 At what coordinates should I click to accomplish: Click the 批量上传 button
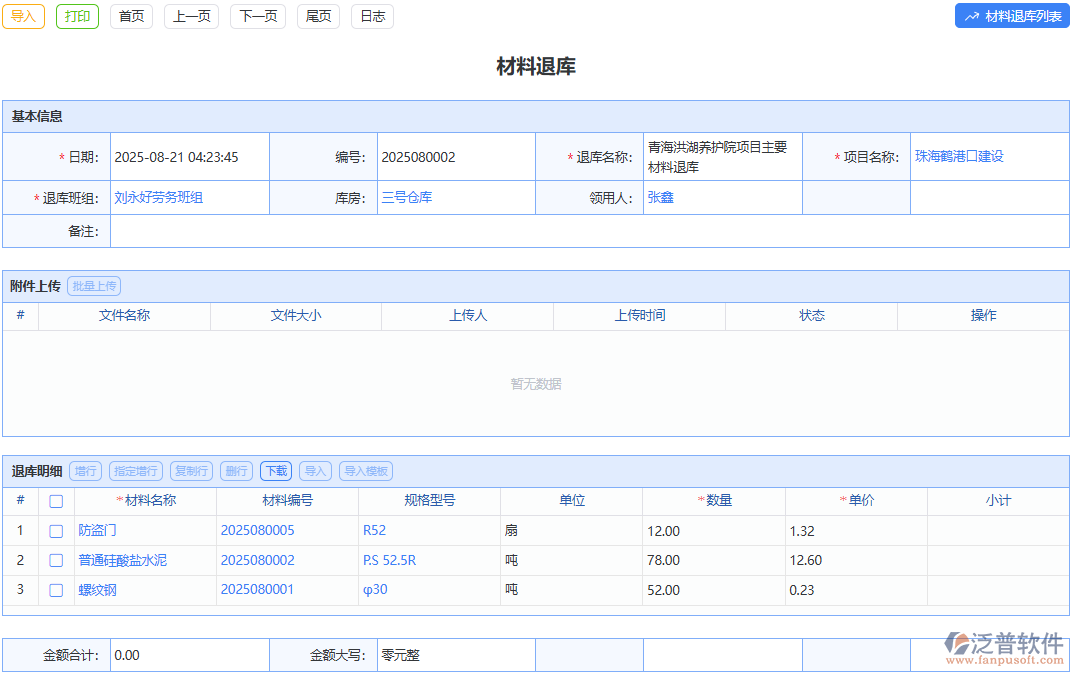tap(94, 286)
